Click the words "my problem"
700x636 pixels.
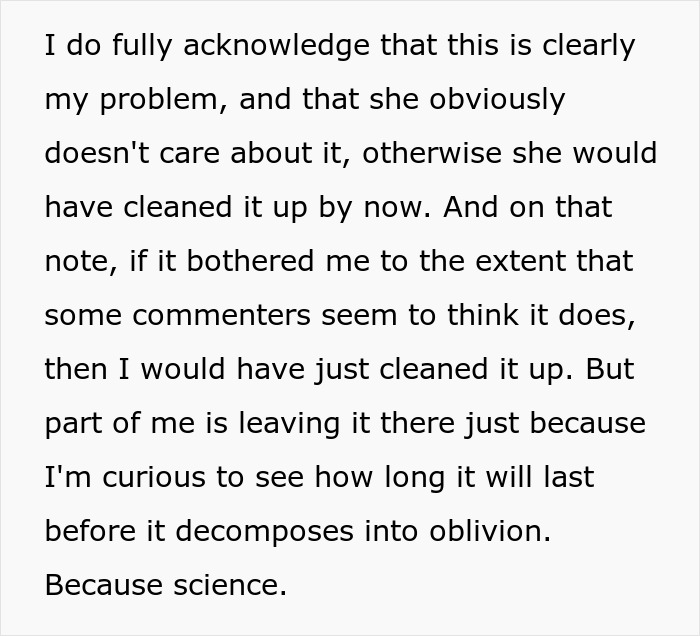[121, 101]
